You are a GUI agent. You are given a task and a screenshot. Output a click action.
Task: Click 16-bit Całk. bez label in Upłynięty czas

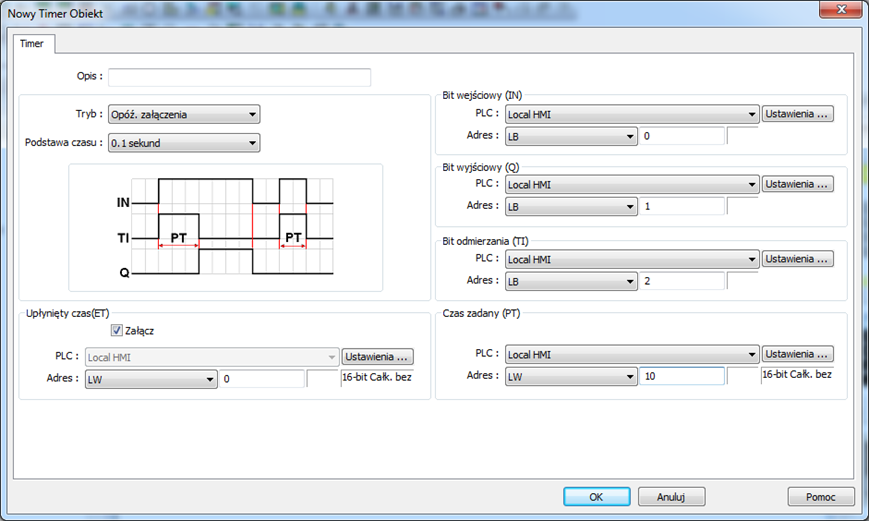click(377, 377)
